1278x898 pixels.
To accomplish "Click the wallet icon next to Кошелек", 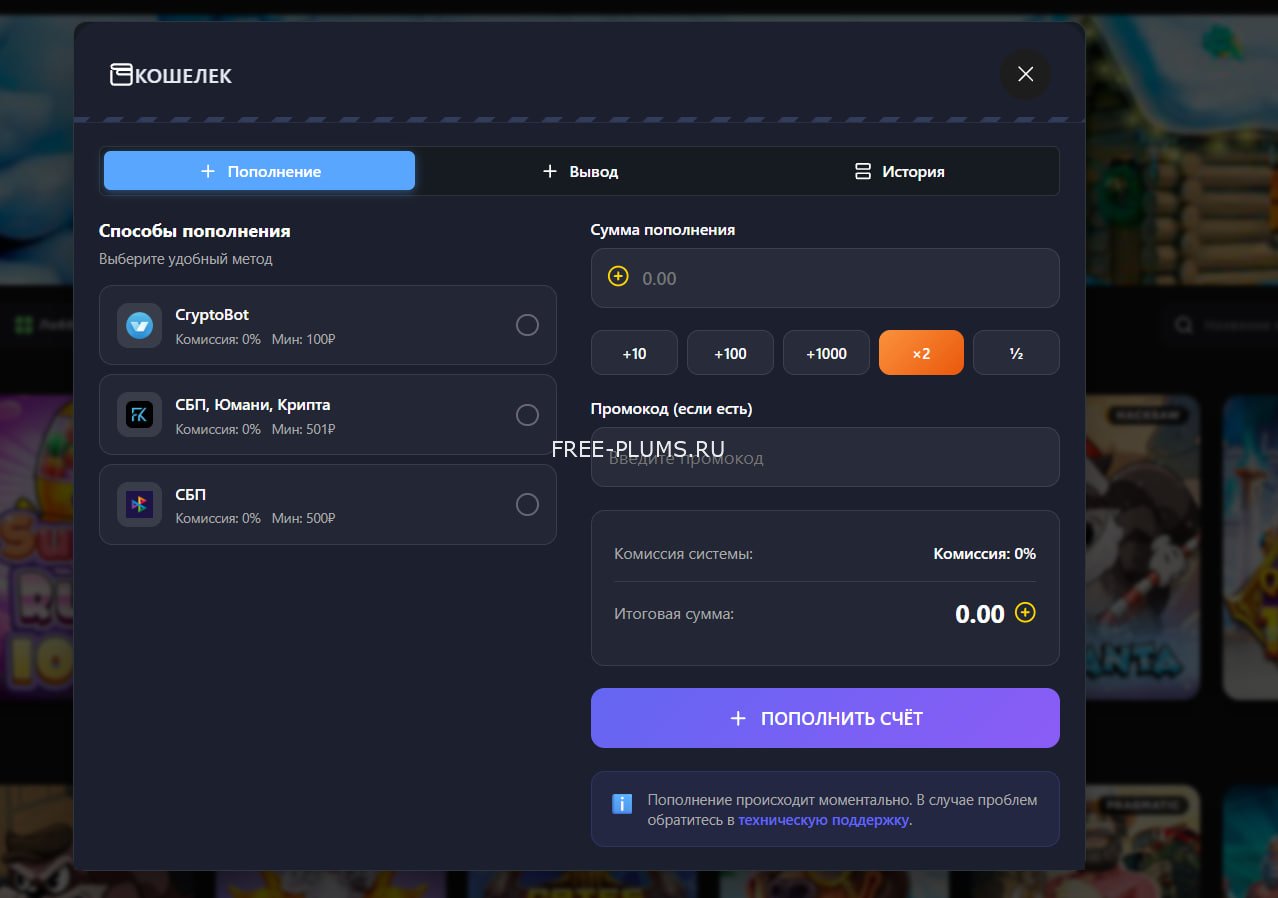I will coord(121,75).
